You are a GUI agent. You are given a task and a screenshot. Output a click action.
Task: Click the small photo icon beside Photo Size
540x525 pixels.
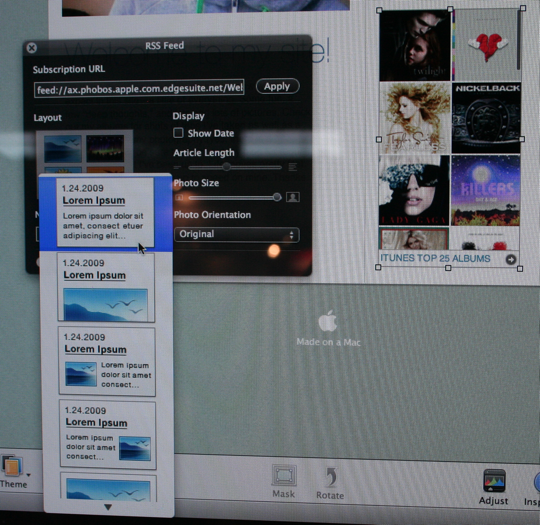coord(179,198)
